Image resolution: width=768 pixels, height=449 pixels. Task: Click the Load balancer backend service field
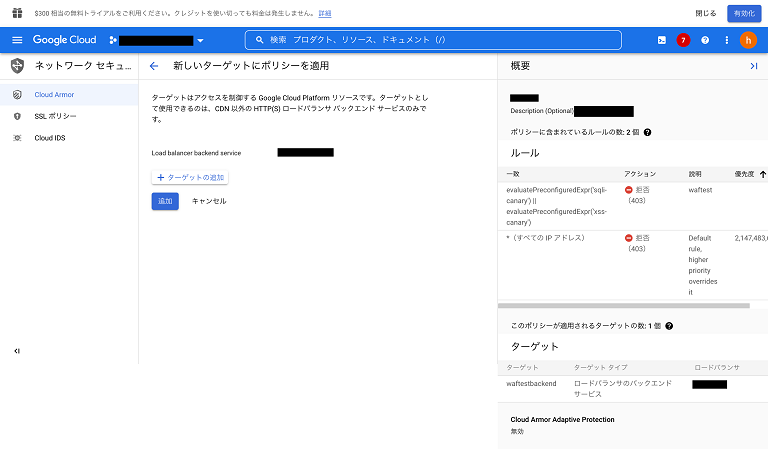[x=306, y=153]
